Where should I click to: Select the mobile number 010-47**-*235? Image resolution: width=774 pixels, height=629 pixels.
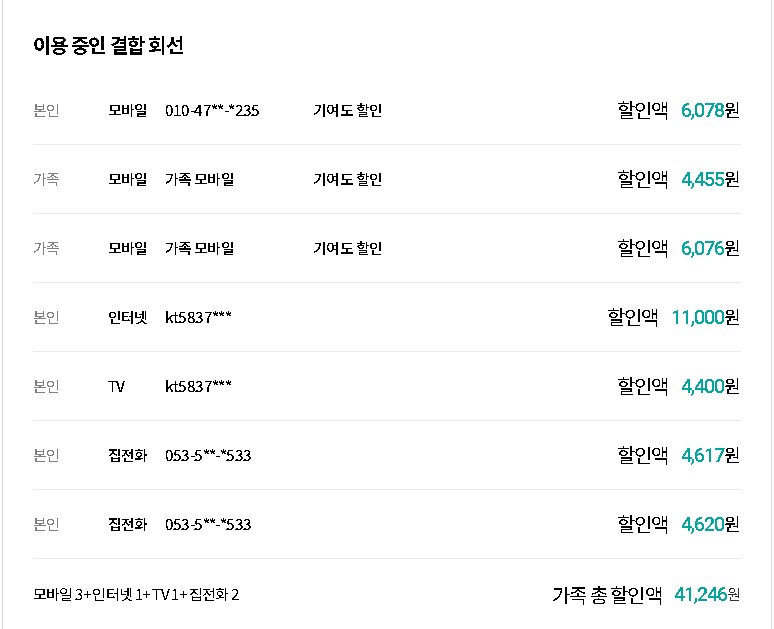[x=212, y=111]
